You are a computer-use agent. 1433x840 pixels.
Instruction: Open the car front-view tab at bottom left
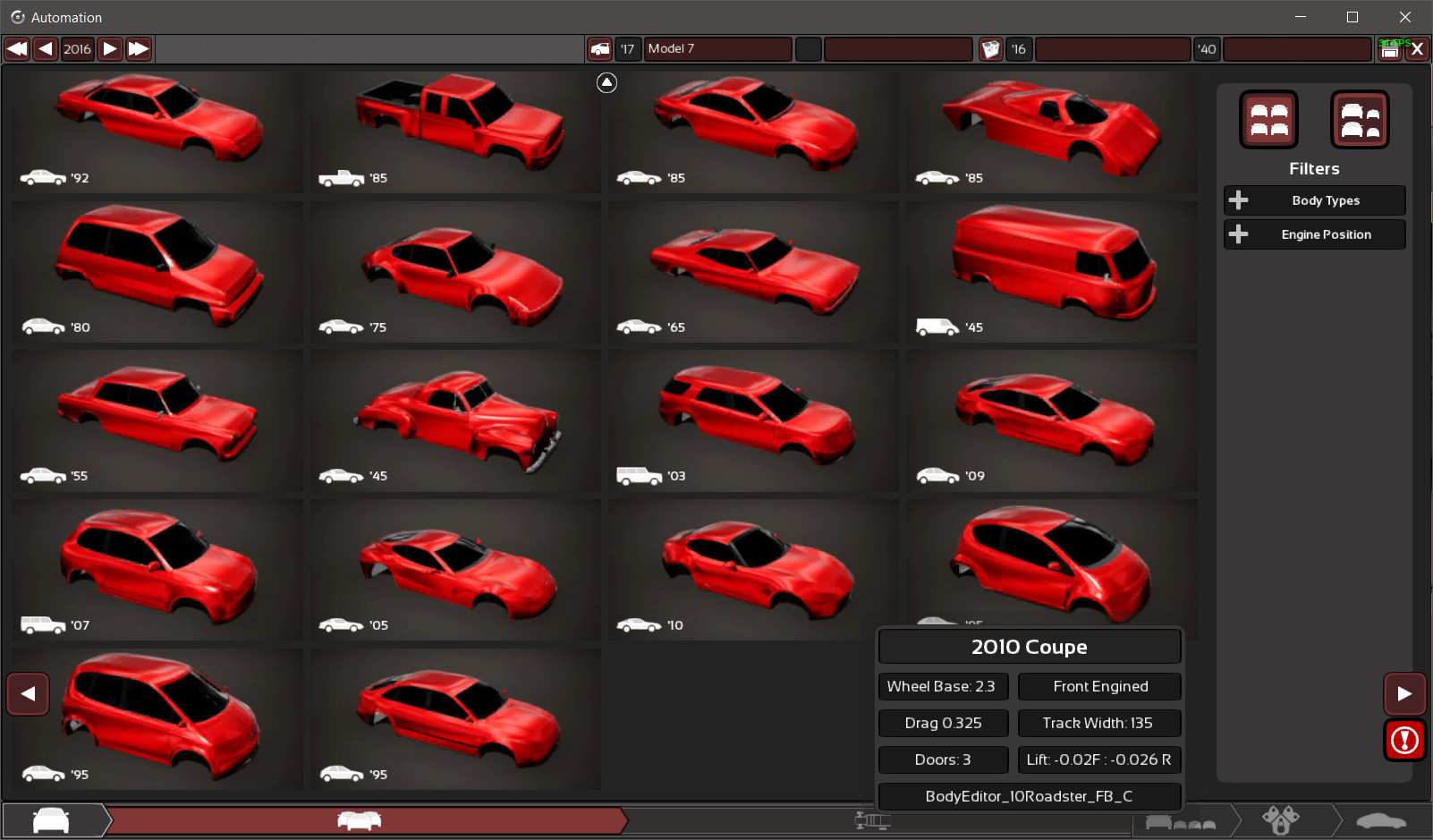coord(51,820)
